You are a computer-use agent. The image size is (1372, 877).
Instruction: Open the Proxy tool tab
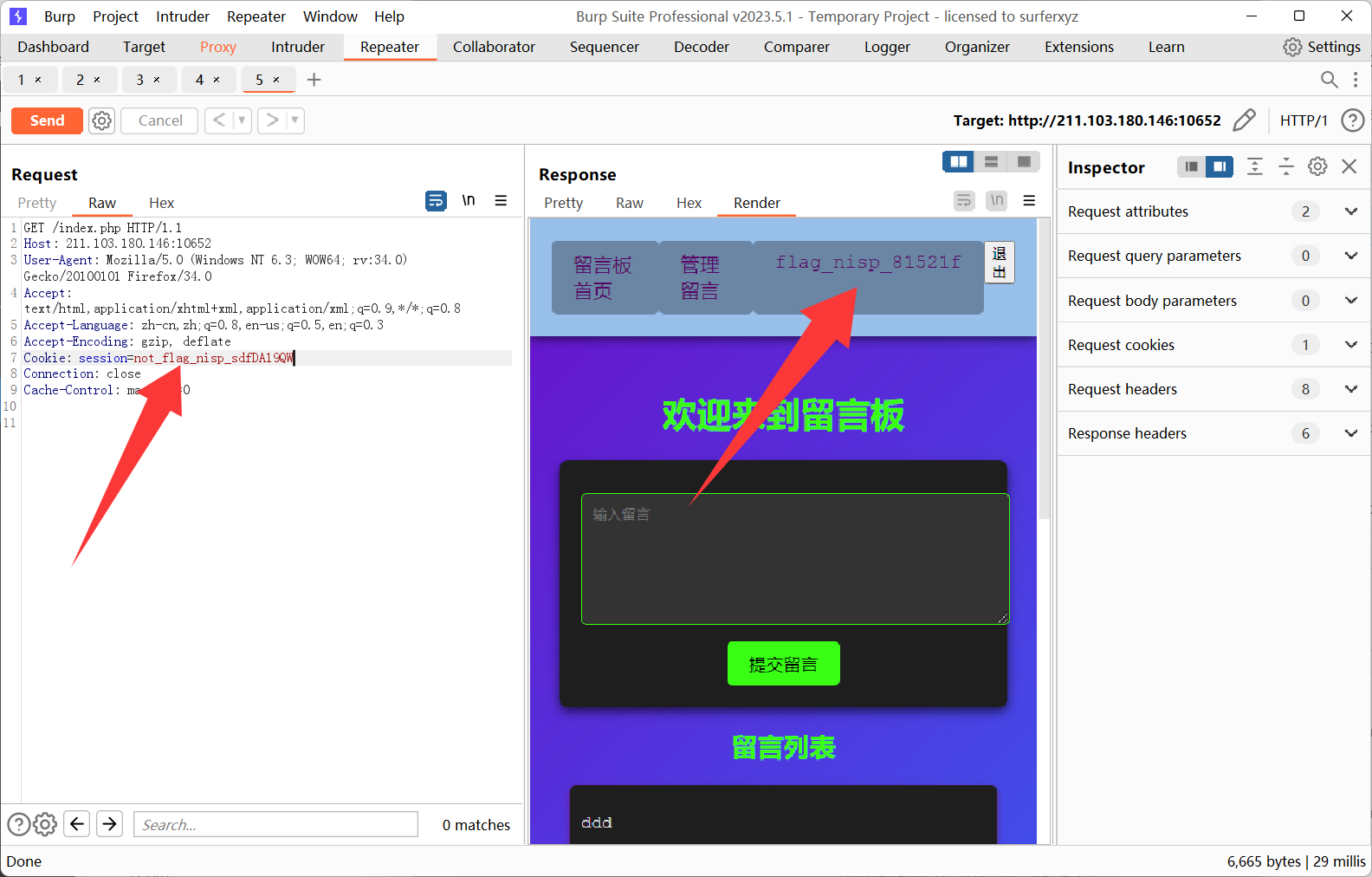tap(218, 47)
